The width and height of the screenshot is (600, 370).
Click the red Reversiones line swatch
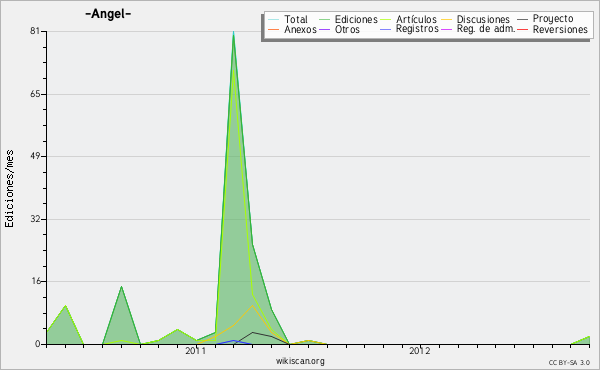pos(522,29)
